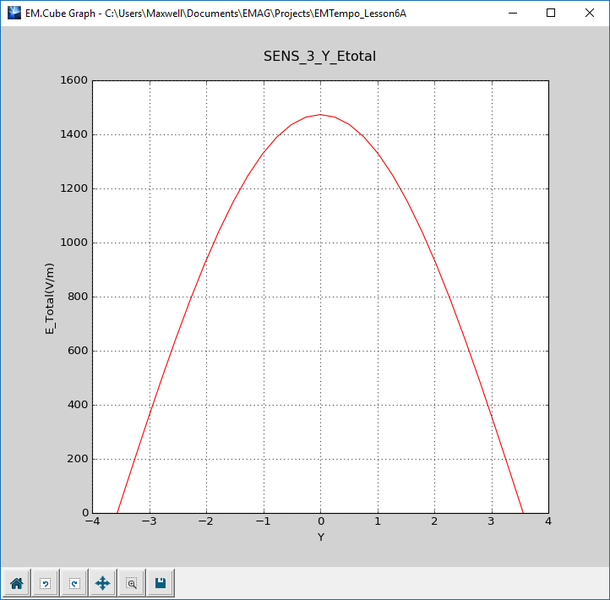Viewport: 610px width, 600px height.
Task: Select the Pan axes tool
Action: pyautogui.click(x=102, y=583)
